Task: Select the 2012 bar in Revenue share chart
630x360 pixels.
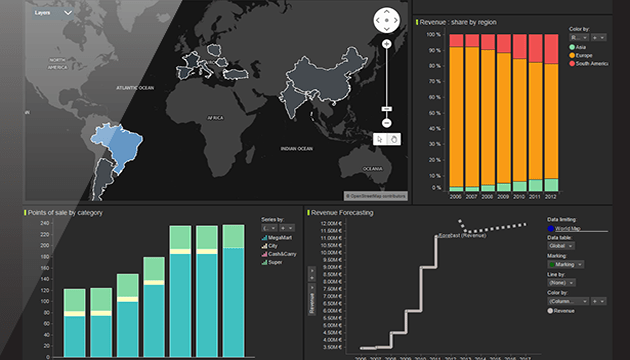Action: (551, 112)
